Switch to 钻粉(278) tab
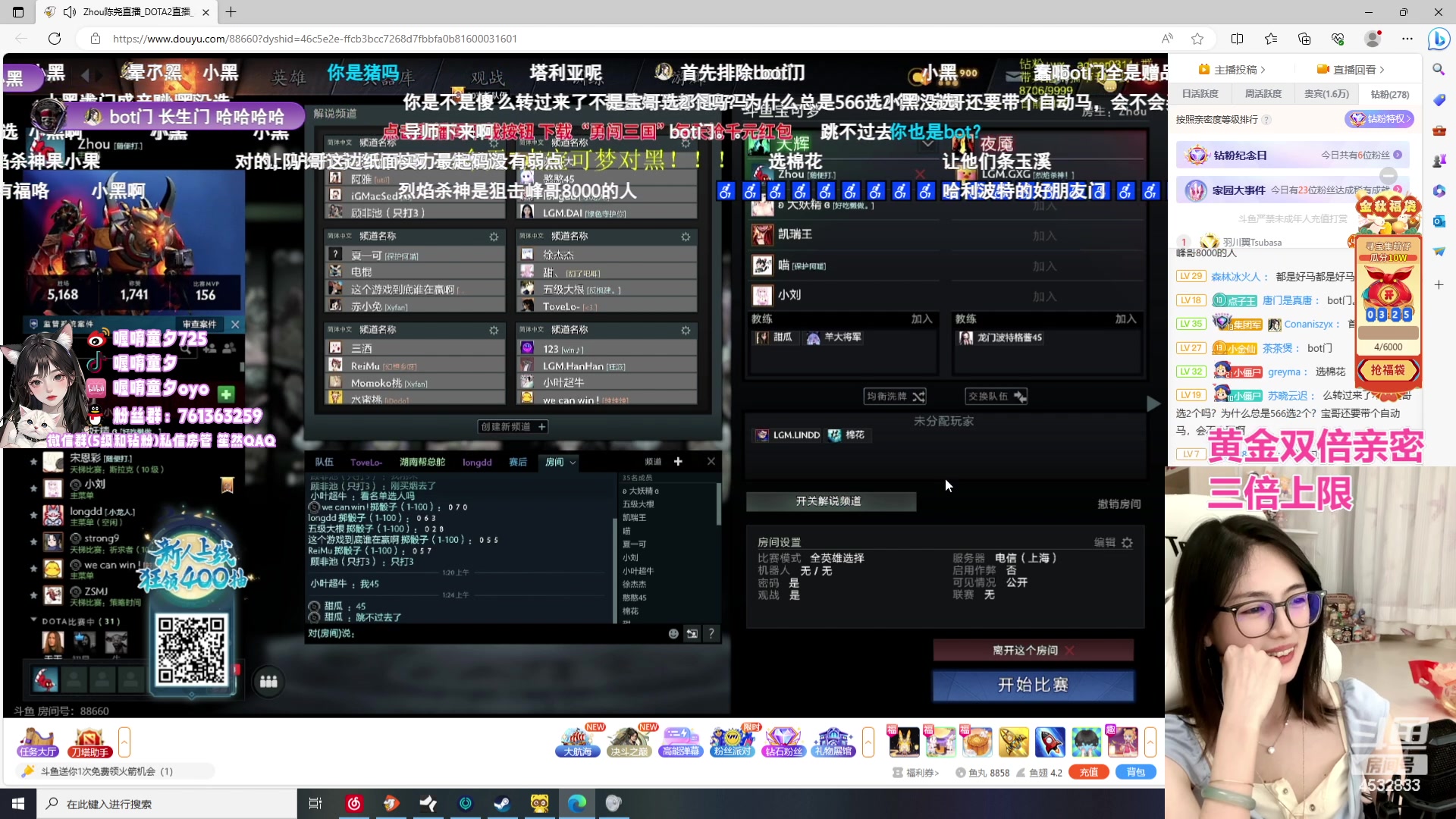Image resolution: width=1456 pixels, height=819 pixels. click(1390, 94)
